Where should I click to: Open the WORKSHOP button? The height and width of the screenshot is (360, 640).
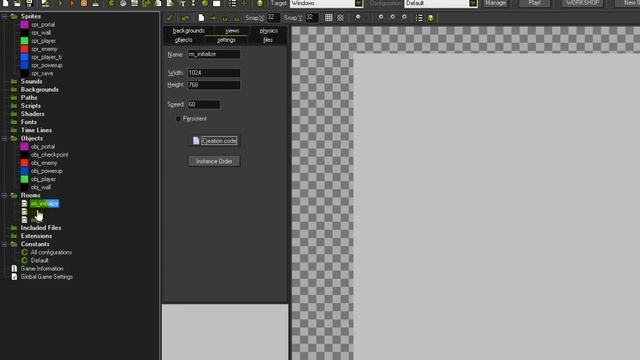pyautogui.click(x=582, y=3)
